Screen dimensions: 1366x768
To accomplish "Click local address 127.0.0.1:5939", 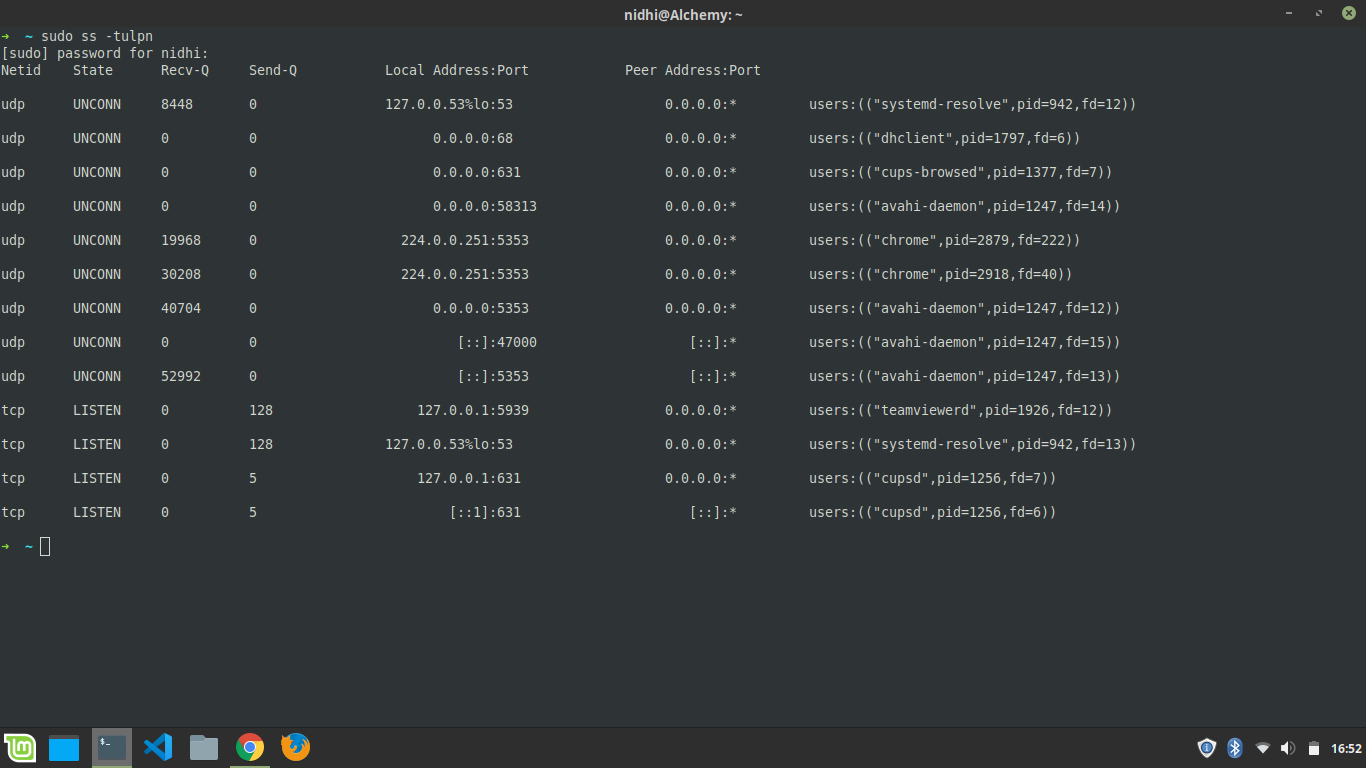I will point(473,410).
